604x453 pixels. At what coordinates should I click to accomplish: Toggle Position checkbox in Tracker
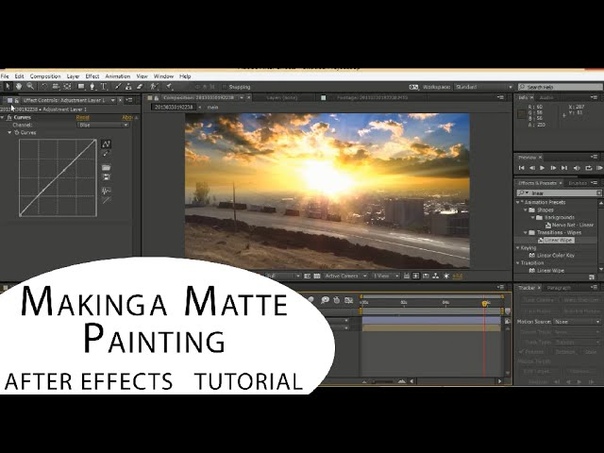point(522,352)
